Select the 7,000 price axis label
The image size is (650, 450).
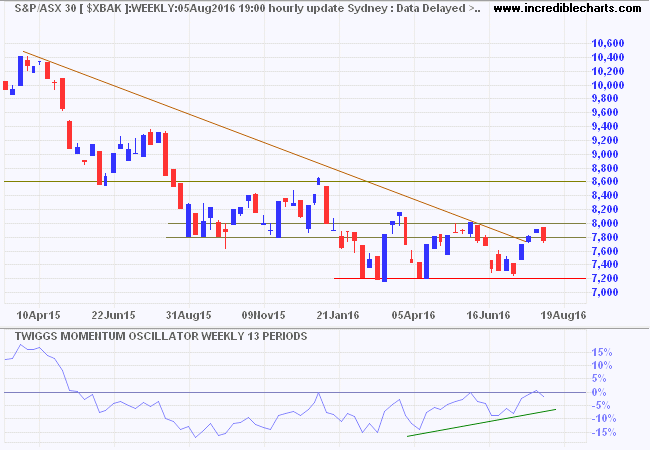pyautogui.click(x=607, y=292)
